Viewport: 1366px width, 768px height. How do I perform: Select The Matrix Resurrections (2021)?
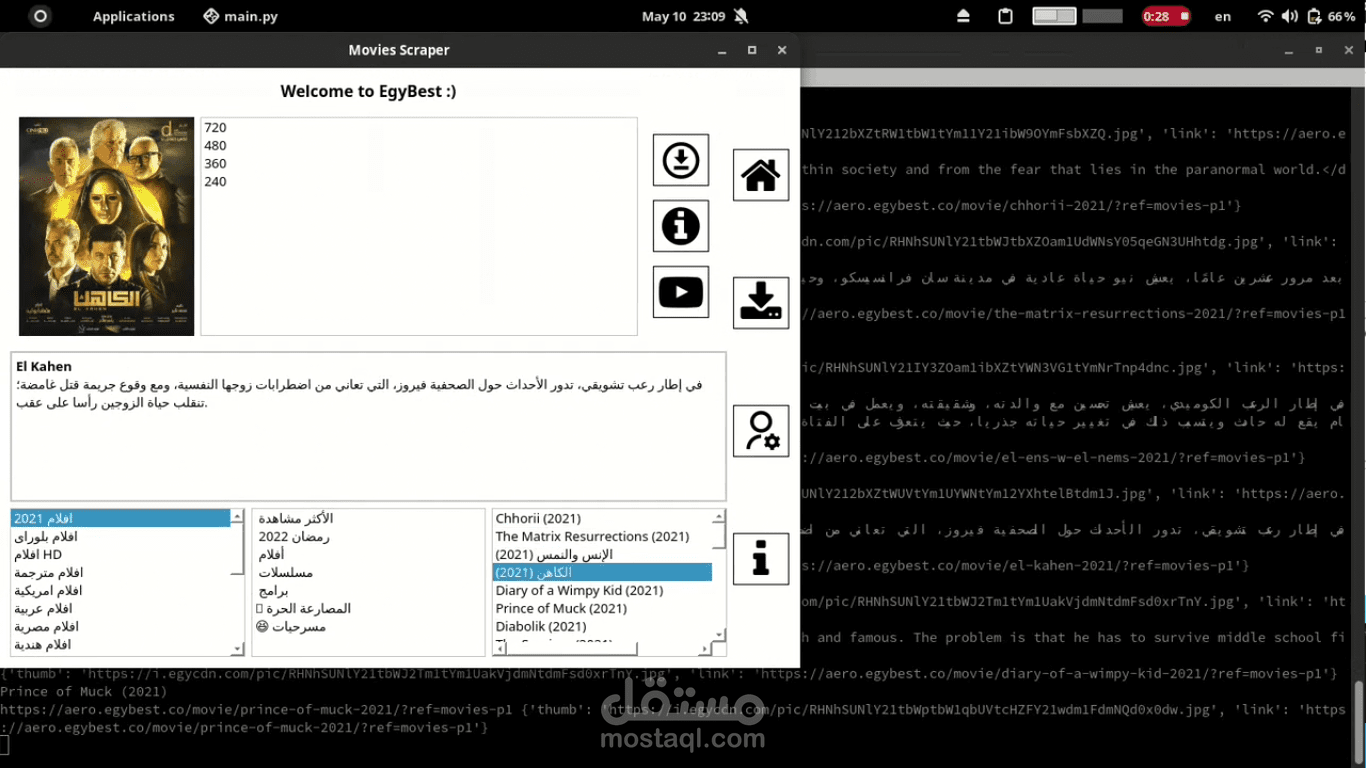click(603, 536)
